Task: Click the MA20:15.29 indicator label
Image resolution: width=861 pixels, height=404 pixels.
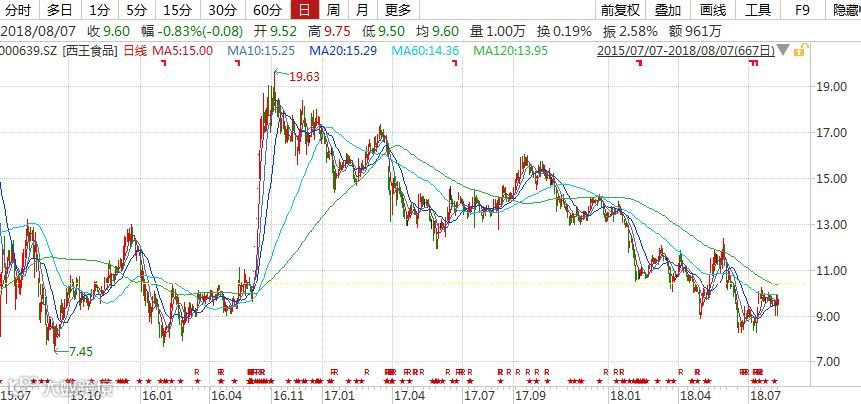Action: pos(343,51)
